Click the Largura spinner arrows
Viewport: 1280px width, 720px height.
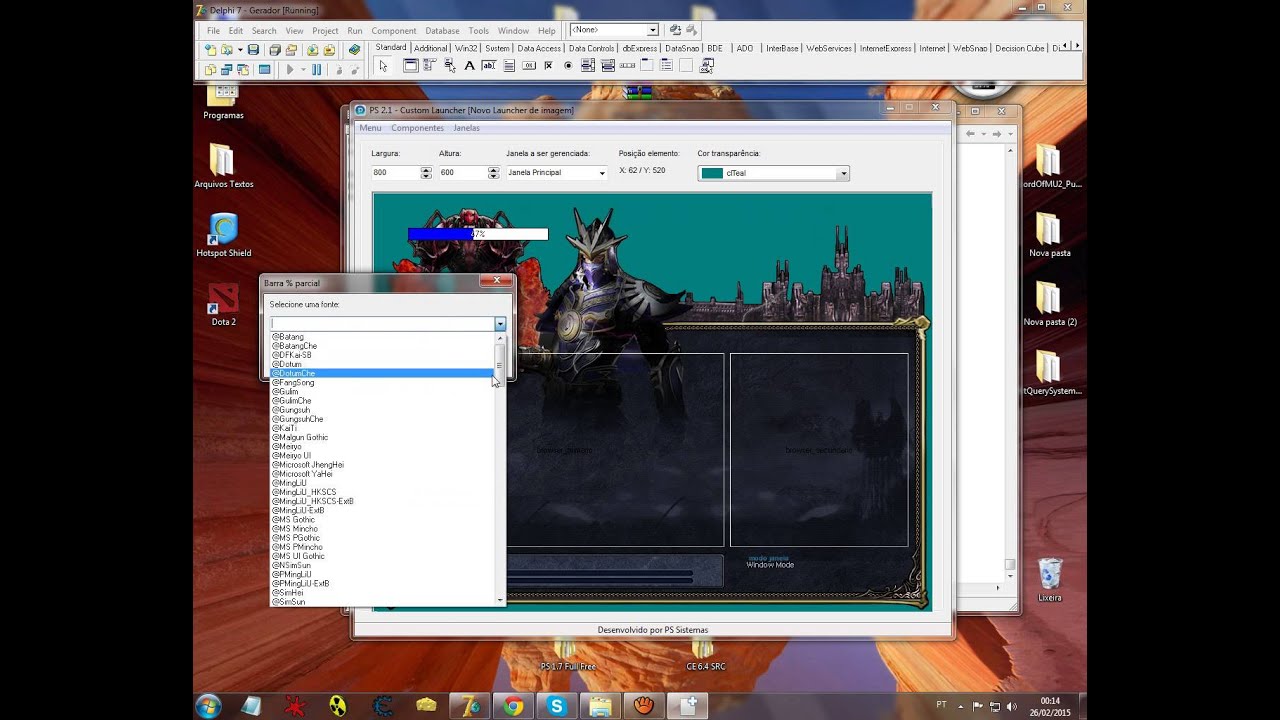click(426, 173)
